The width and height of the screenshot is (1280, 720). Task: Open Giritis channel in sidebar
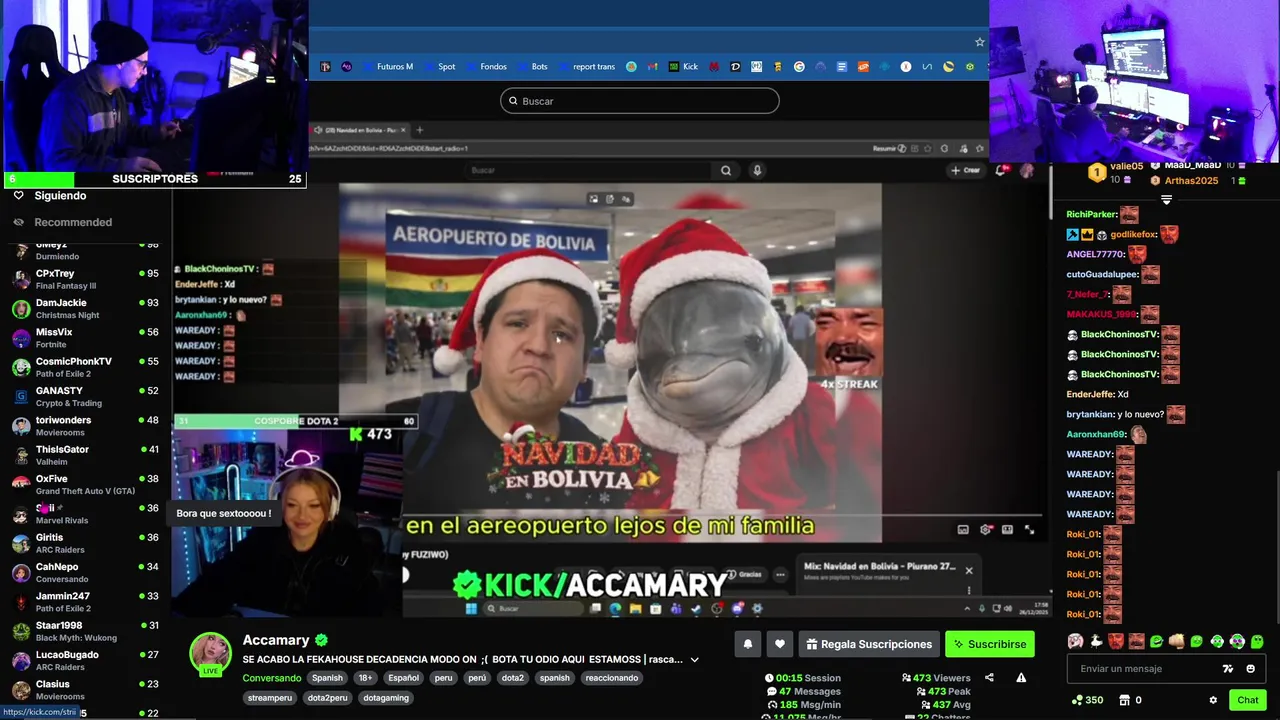coord(85,543)
